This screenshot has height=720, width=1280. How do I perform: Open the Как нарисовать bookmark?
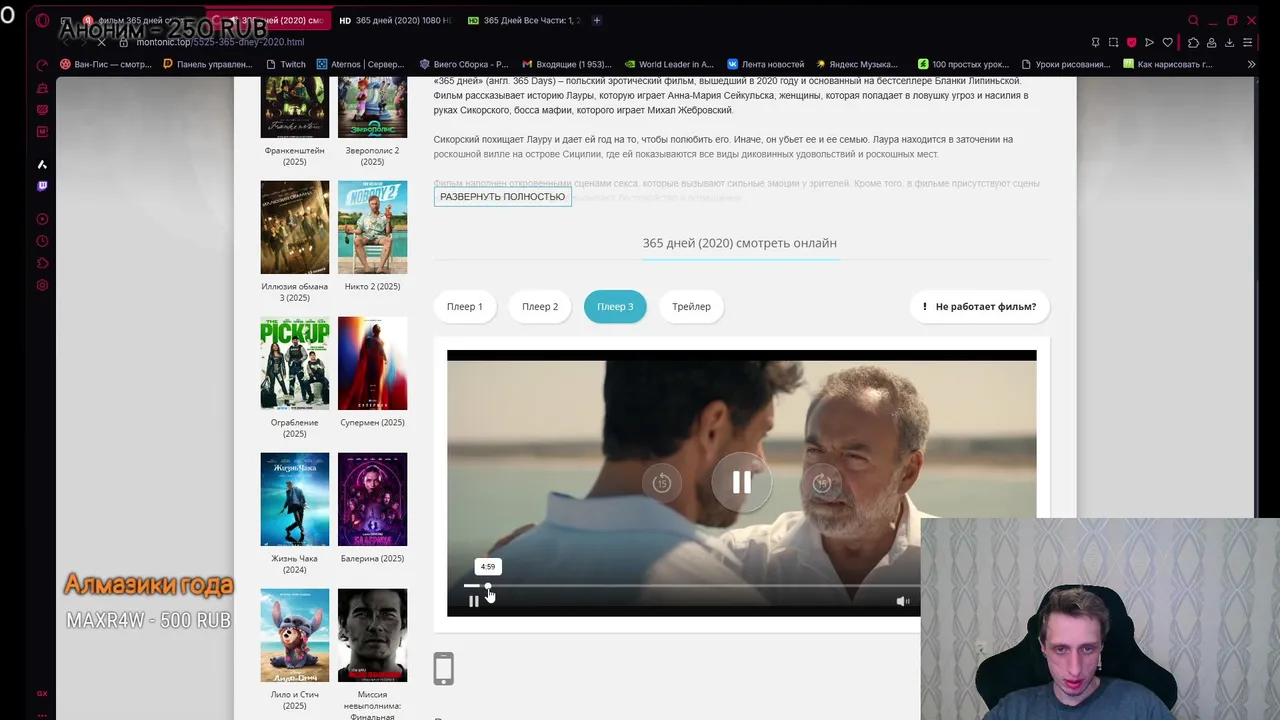pyautogui.click(x=1168, y=64)
